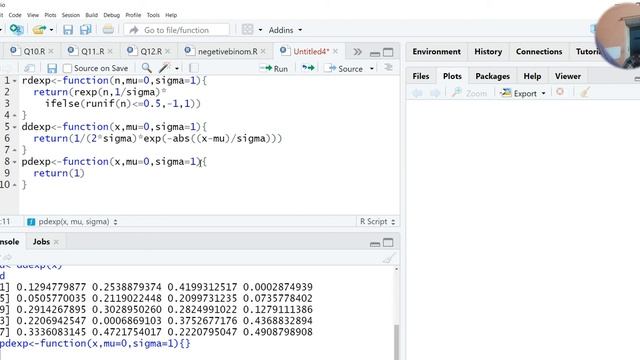
Task: Enable Source on Save checkbox
Action: click(68, 68)
